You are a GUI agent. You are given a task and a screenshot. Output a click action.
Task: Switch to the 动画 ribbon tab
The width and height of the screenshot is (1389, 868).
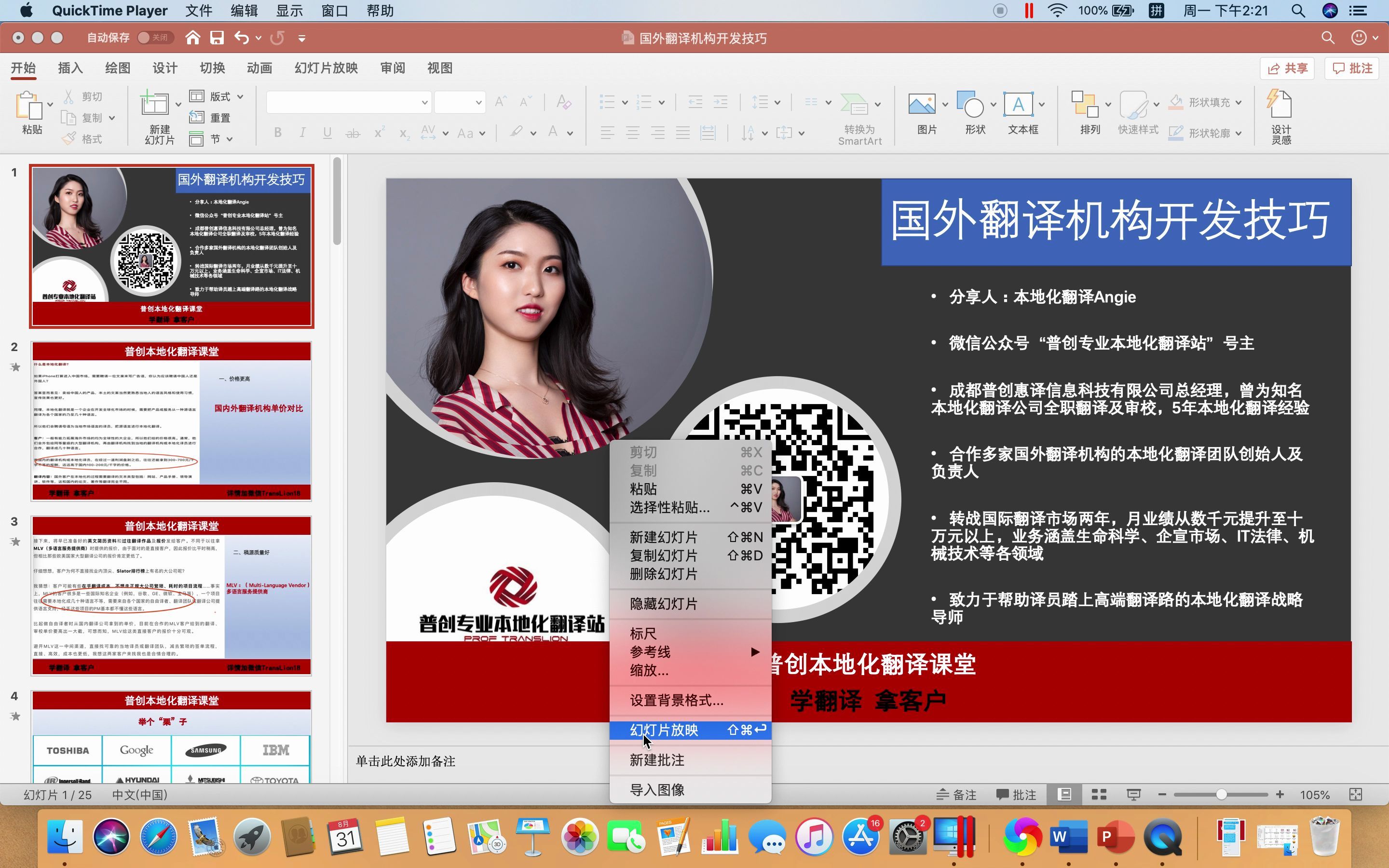coord(259,68)
